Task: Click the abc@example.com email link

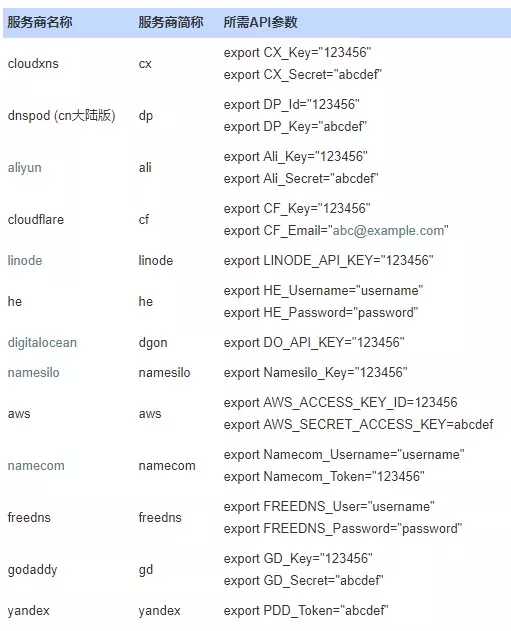Action: tap(388, 231)
